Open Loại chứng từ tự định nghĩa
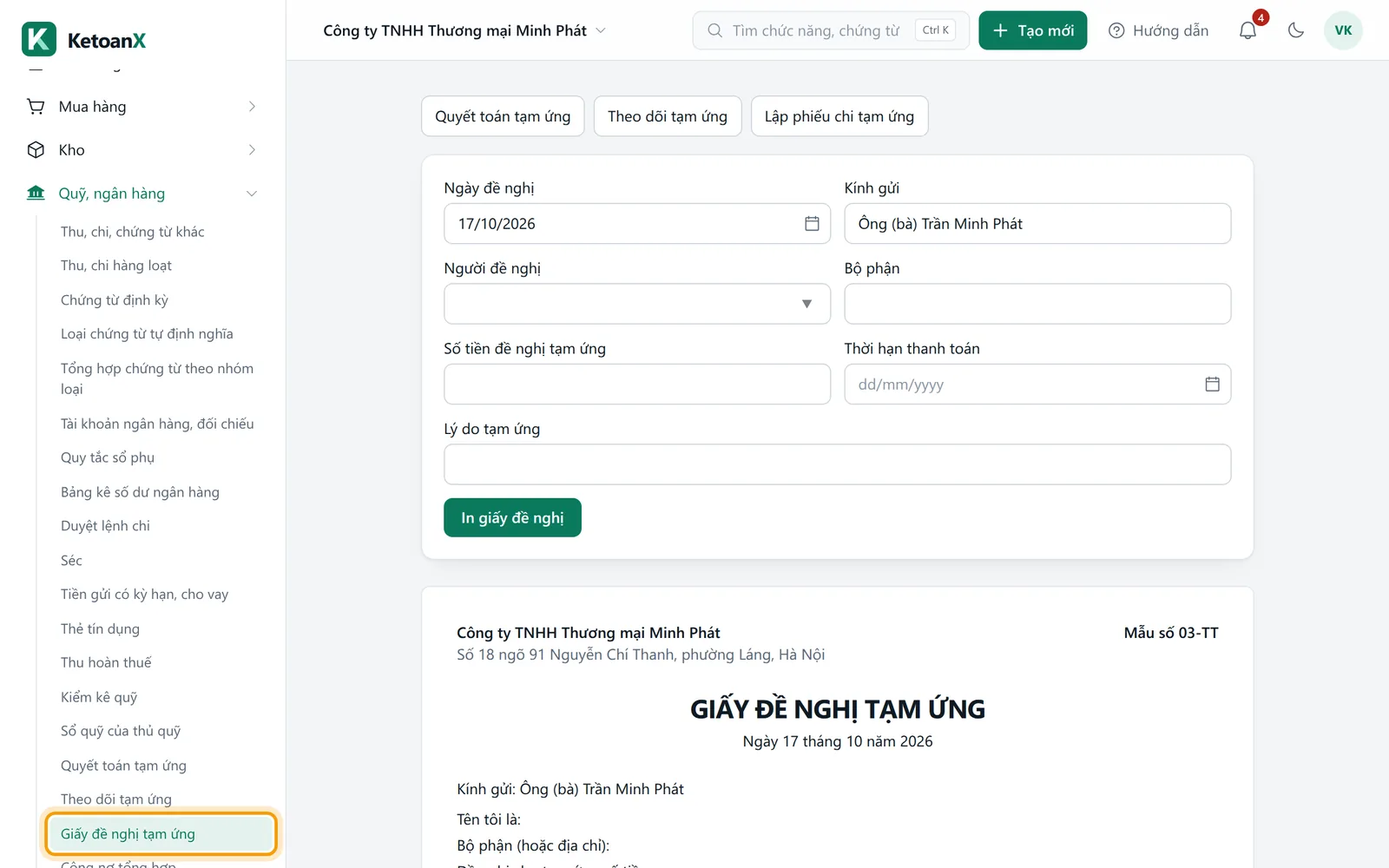Screen dimensions: 1389x868 tap(147, 334)
